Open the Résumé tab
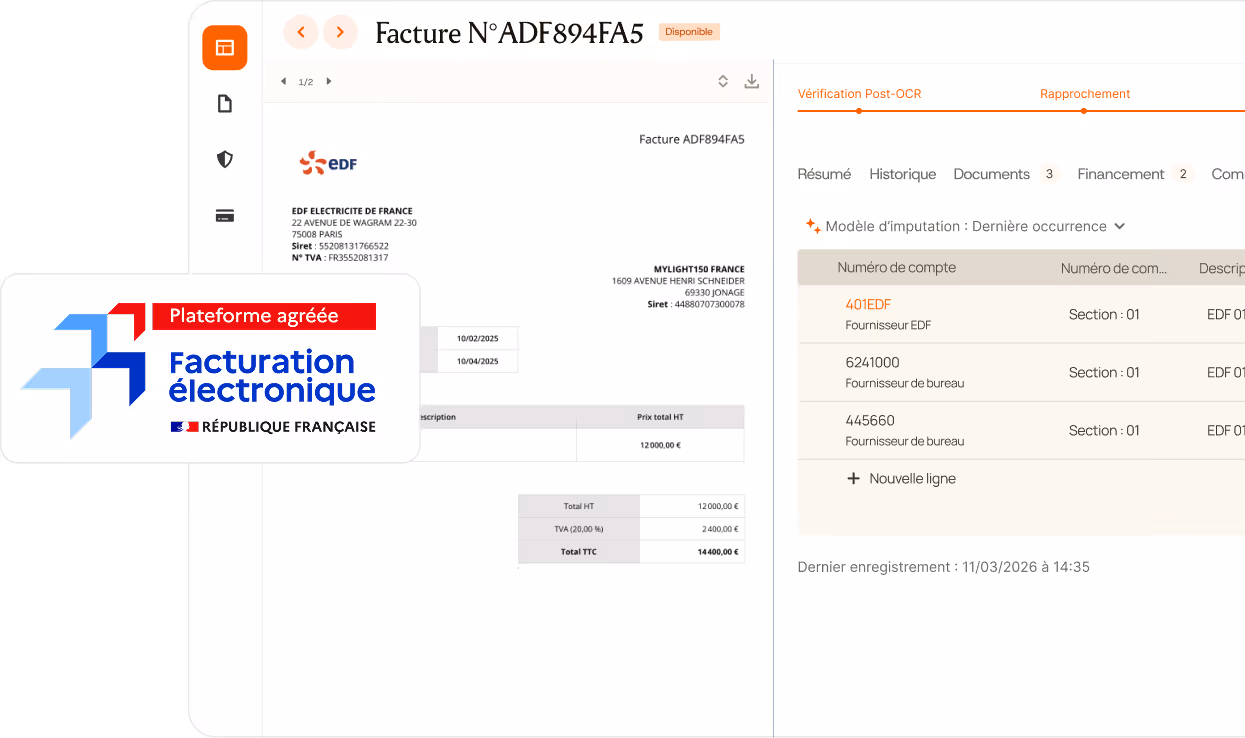Viewport: 1245px width, 738px height. coord(824,174)
